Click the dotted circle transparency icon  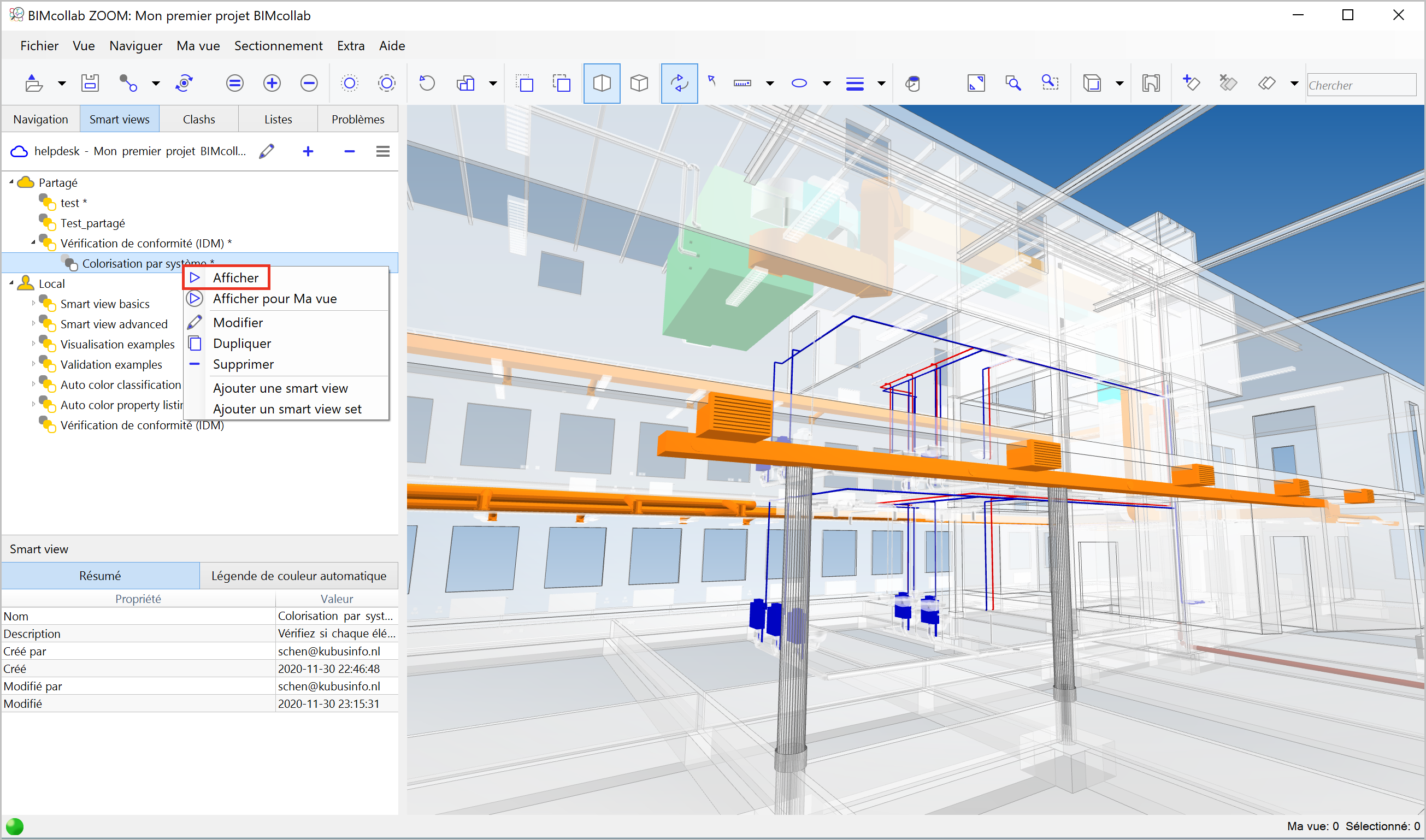350,83
